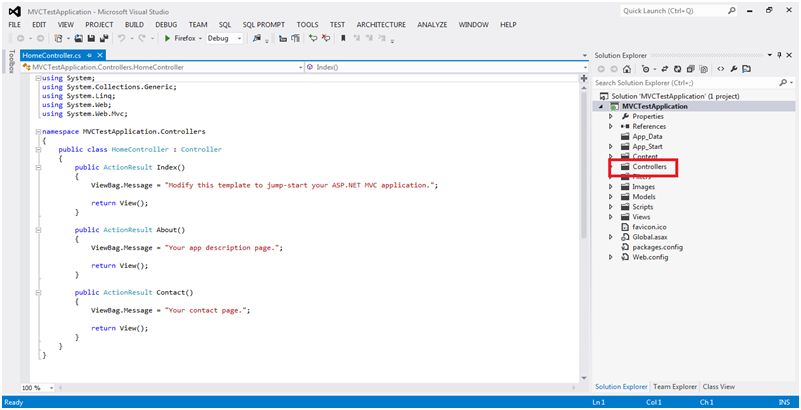Click the Save All toolbar icon
The height and width of the screenshot is (410, 801).
pyautogui.click(x=104, y=38)
